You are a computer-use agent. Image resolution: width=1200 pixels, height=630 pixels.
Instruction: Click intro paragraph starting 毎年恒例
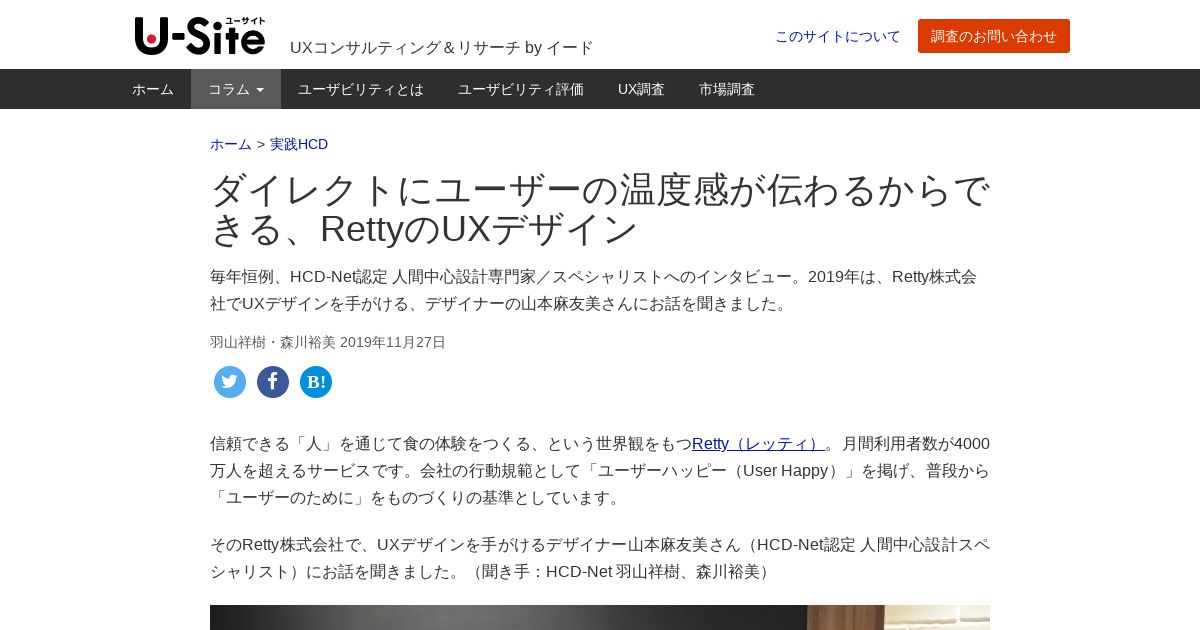(x=600, y=290)
